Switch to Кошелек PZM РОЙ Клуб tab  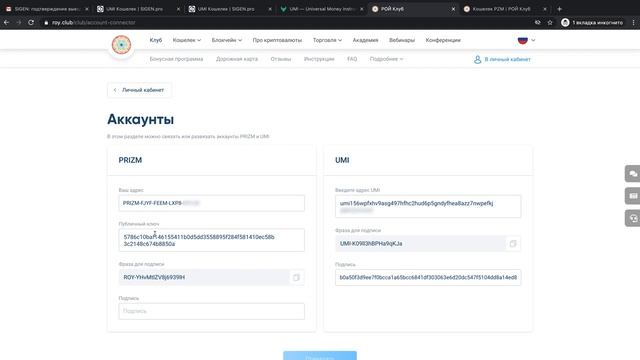504,9
